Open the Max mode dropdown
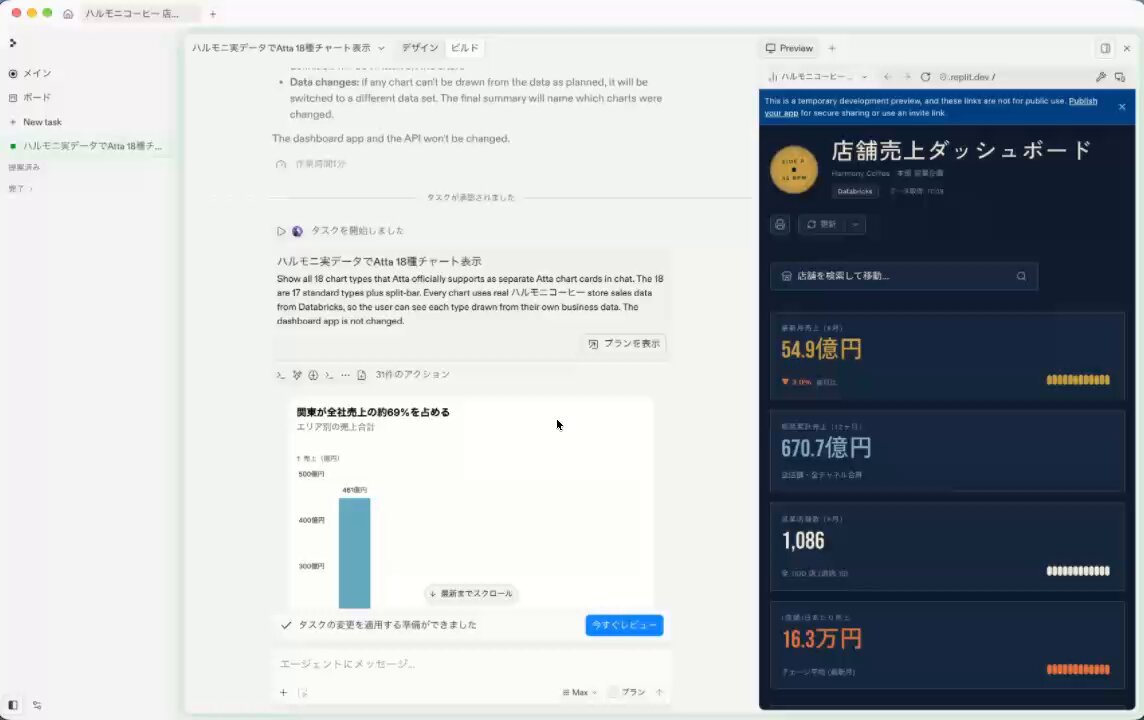Viewport: 1144px width, 720px height. (x=579, y=692)
